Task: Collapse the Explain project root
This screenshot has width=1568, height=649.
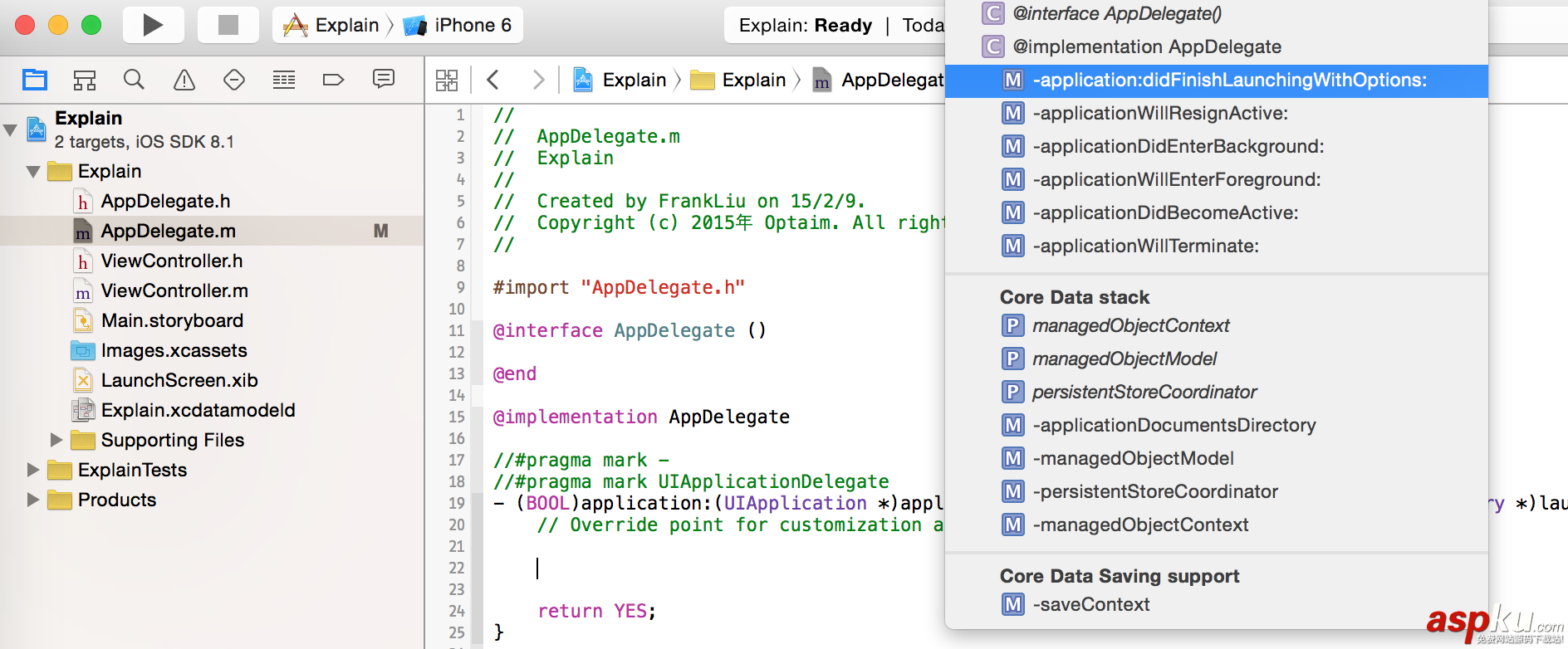Action: coord(11,129)
